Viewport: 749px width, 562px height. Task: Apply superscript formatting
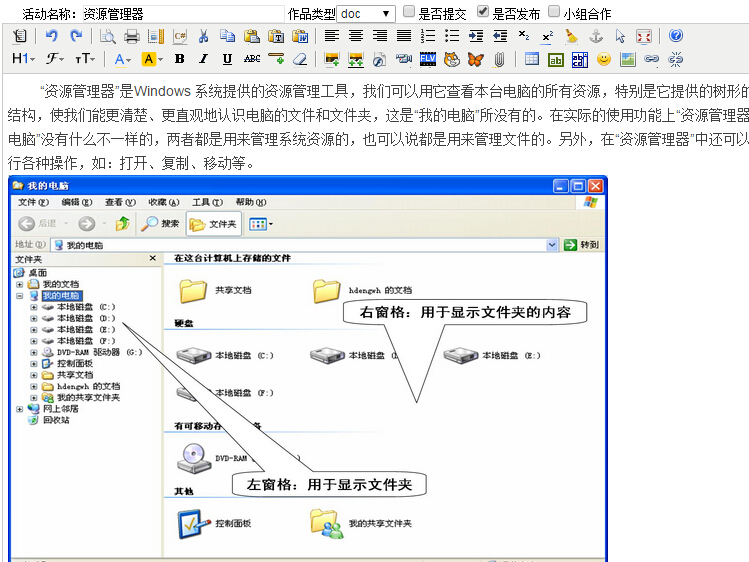(x=548, y=36)
